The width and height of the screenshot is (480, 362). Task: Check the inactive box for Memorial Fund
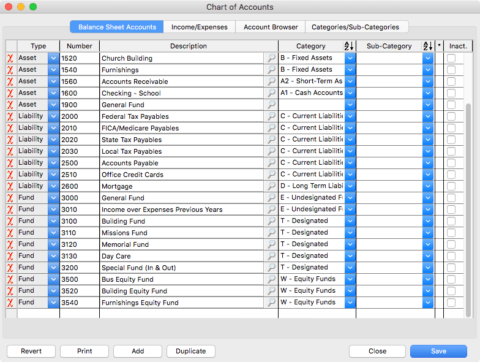pyautogui.click(x=451, y=244)
